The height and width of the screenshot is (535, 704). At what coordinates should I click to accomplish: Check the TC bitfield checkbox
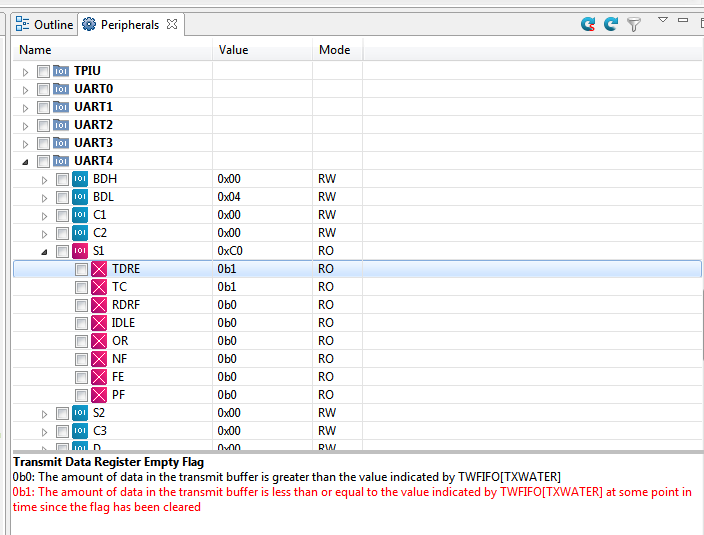81,287
